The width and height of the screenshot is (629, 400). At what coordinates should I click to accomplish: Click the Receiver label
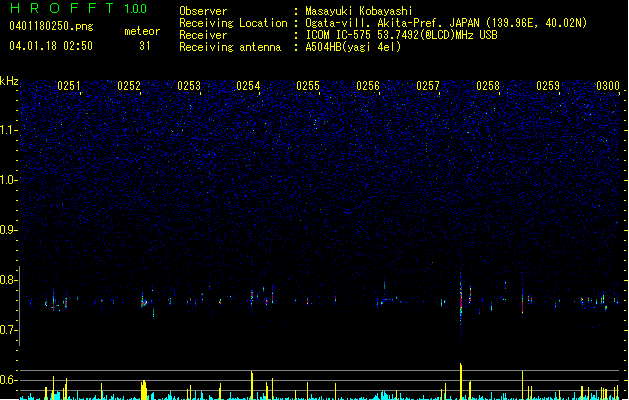click(203, 35)
